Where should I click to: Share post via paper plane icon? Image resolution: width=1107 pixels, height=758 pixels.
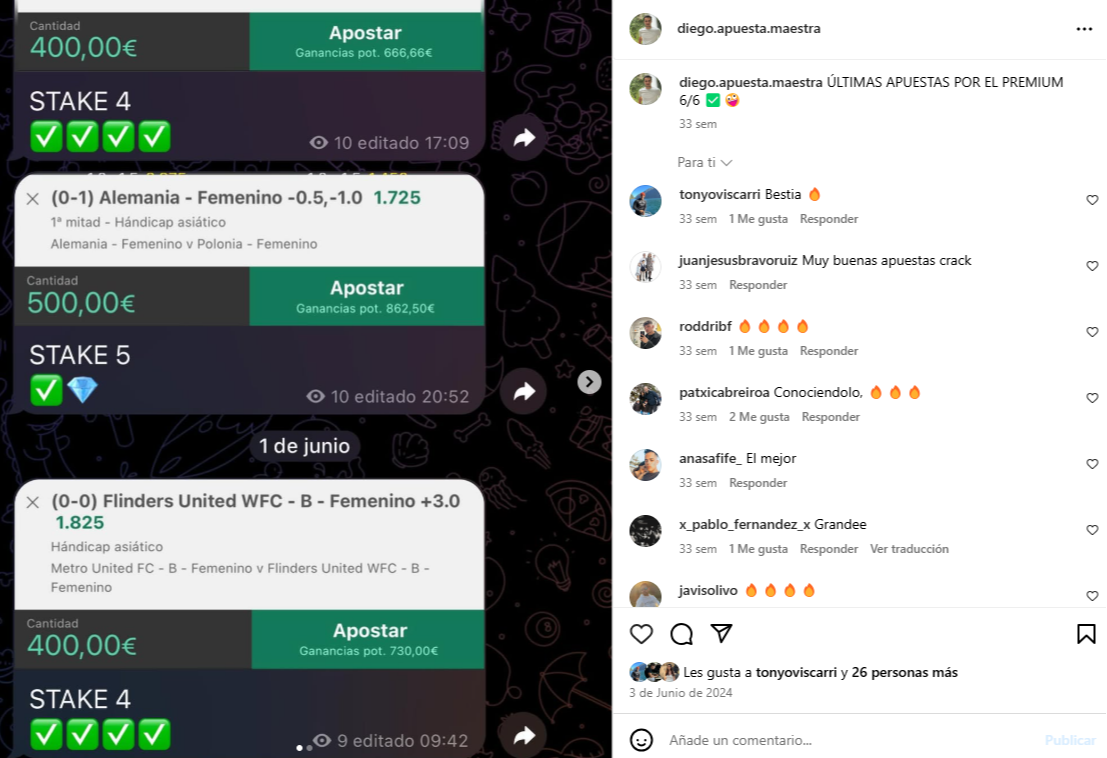point(721,633)
